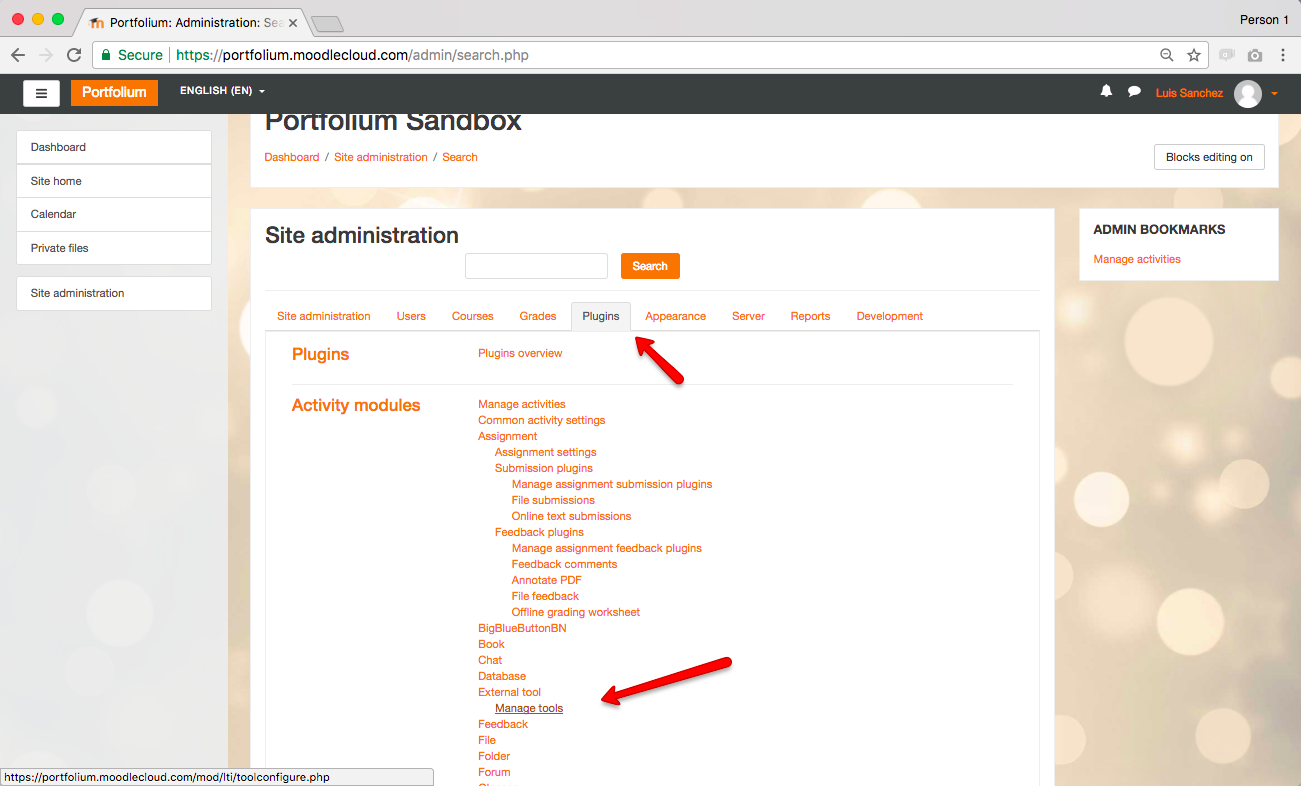
Task: Switch to the Users tab
Action: tap(411, 316)
